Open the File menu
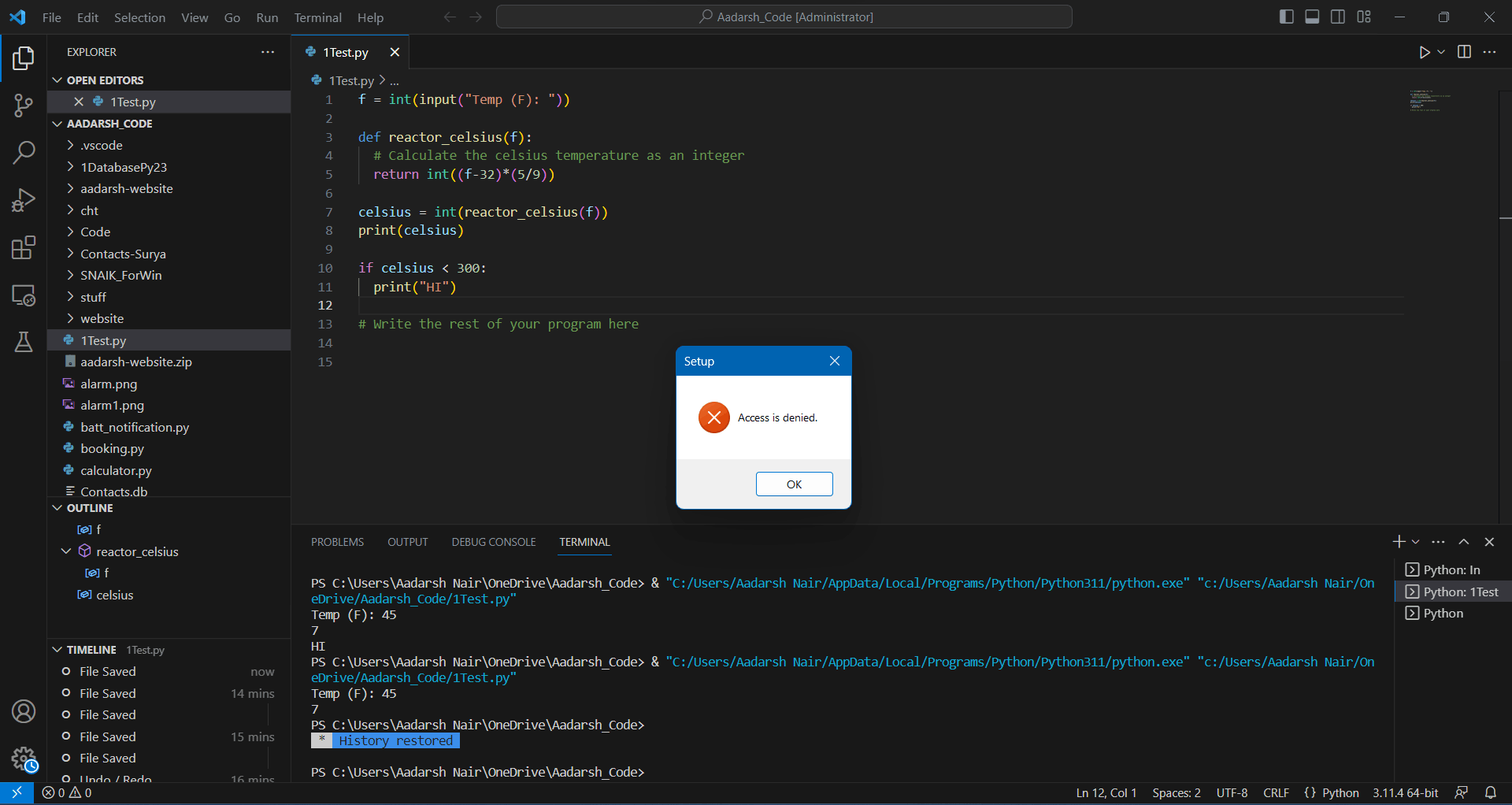This screenshot has width=1512, height=805. (52, 17)
